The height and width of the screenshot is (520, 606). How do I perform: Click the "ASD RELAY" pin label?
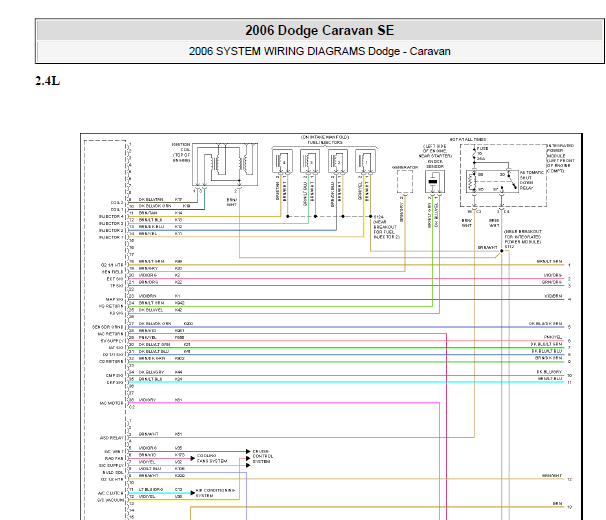(112, 438)
